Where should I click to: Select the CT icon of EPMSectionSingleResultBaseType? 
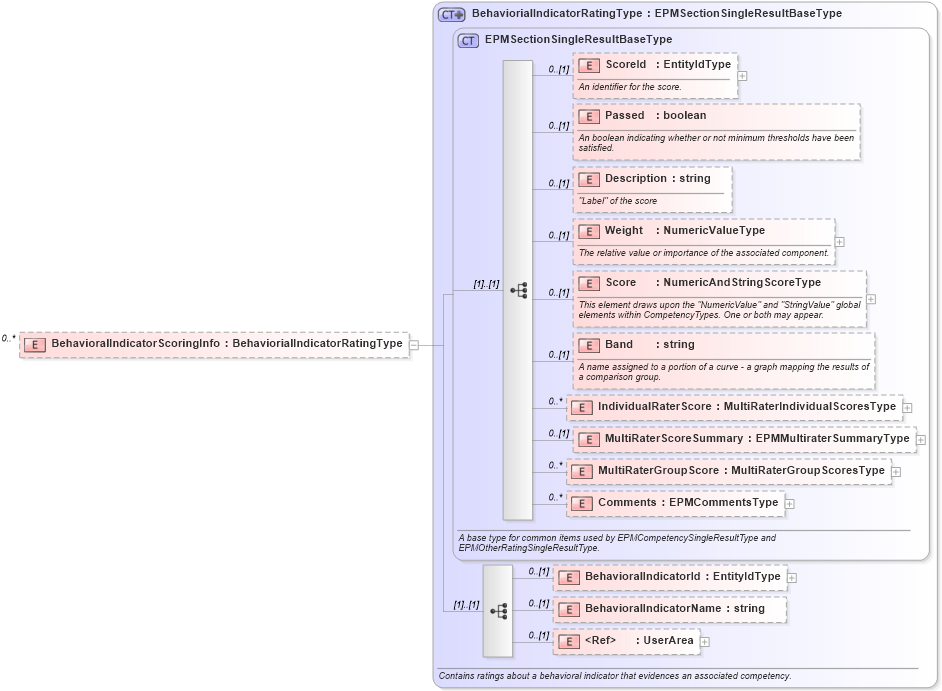[x=466, y=39]
